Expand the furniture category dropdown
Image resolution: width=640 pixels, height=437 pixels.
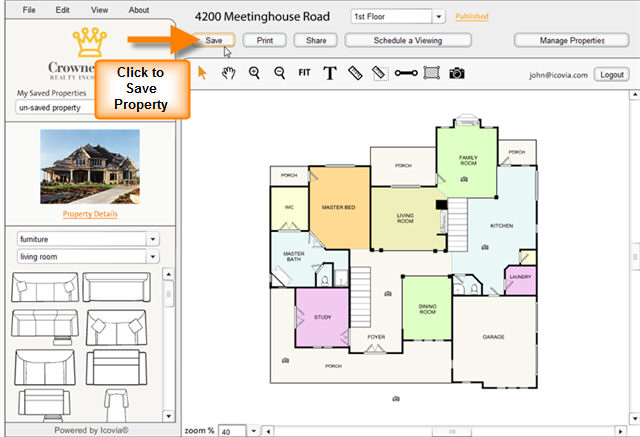coord(153,240)
